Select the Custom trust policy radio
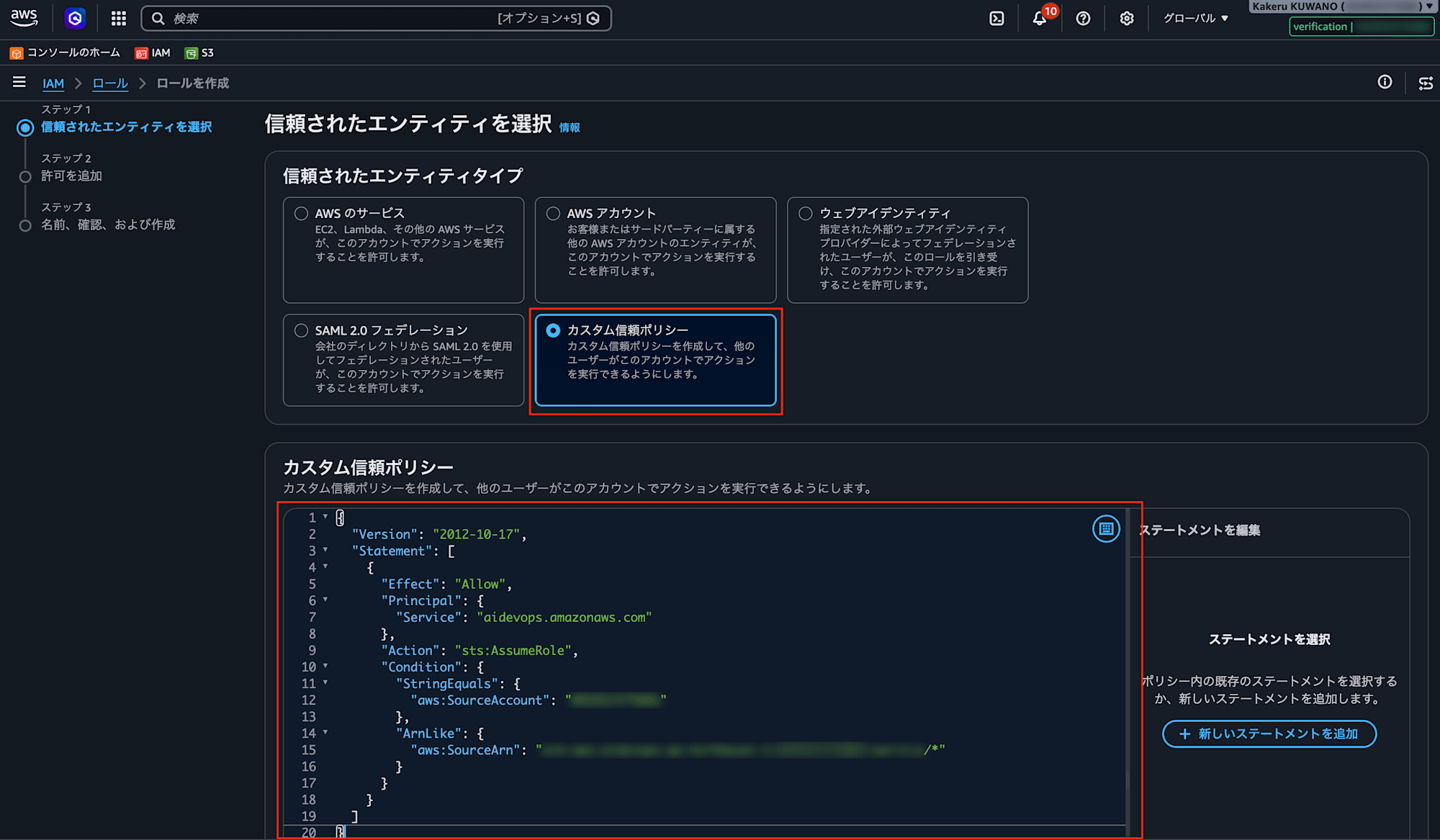This screenshot has width=1440, height=840. point(553,330)
